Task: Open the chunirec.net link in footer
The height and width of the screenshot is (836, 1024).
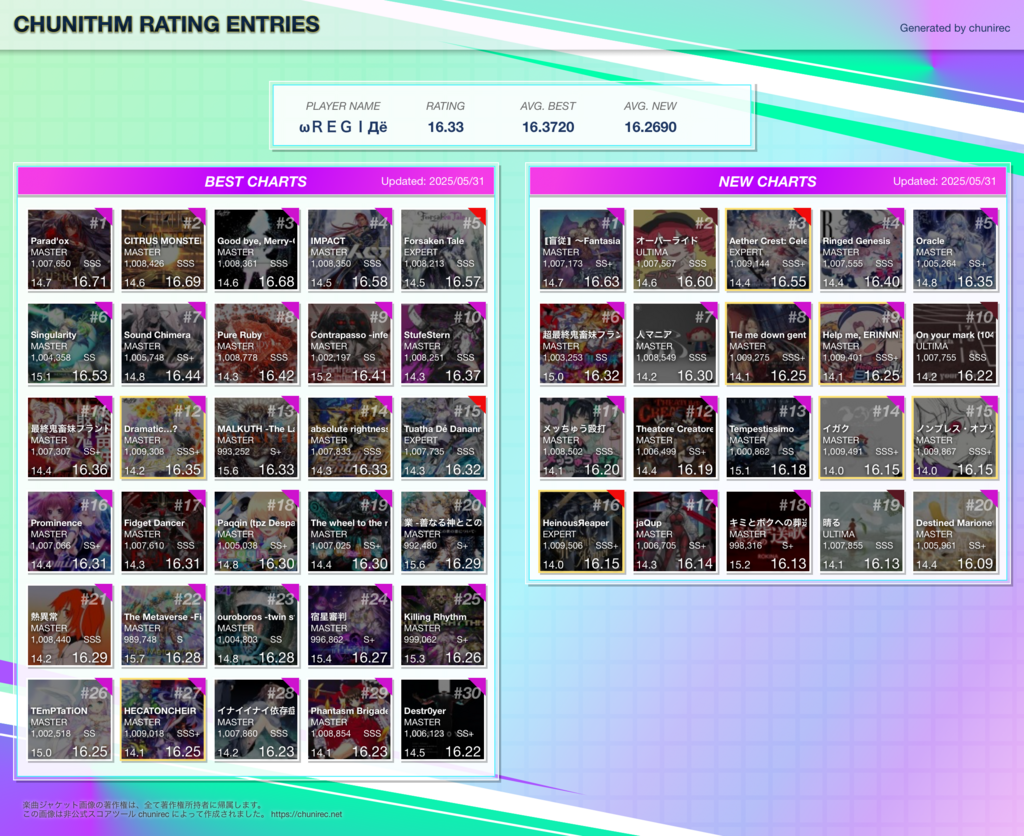Action: (306, 814)
